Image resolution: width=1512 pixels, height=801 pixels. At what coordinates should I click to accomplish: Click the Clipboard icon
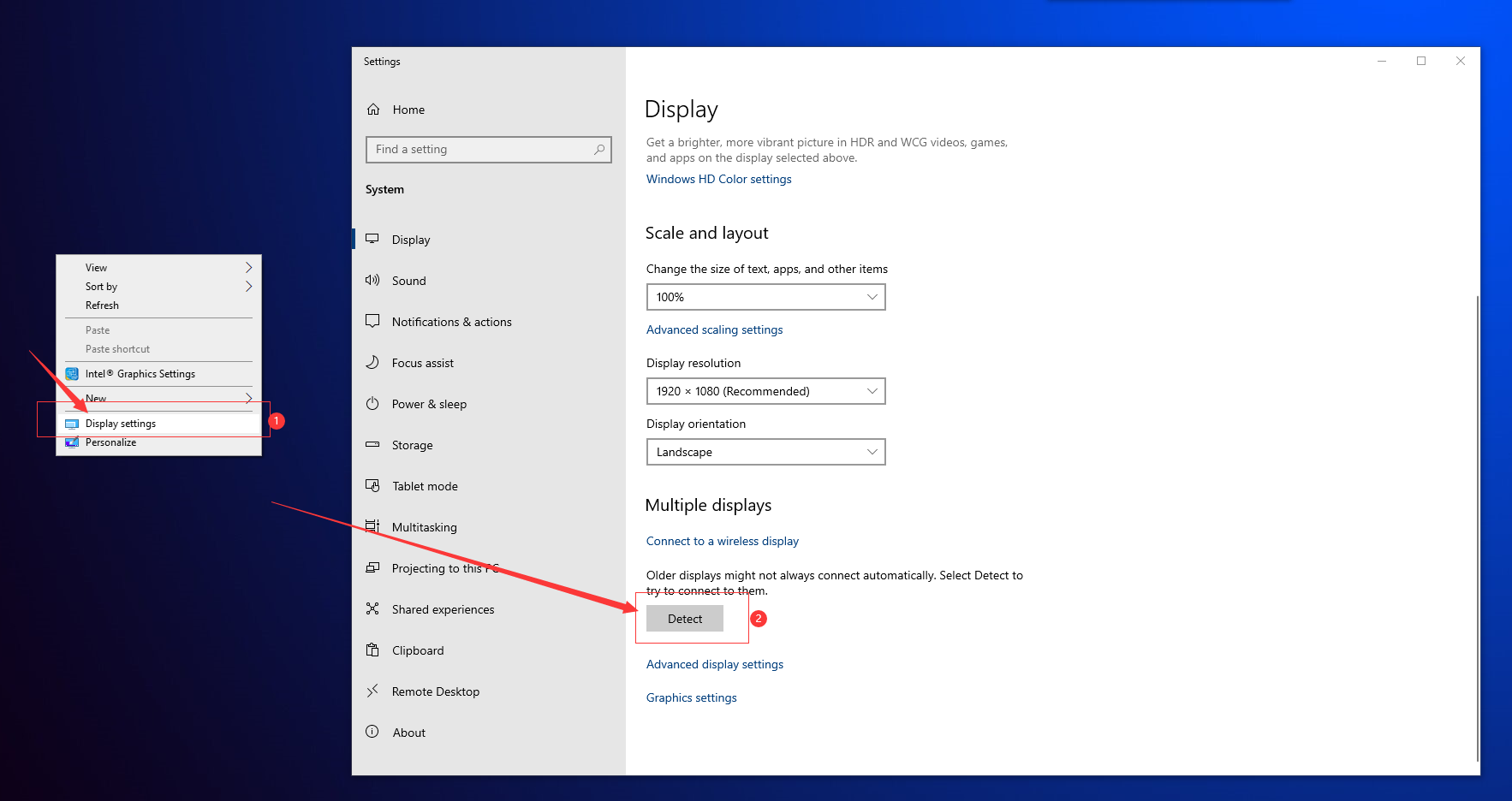pos(372,650)
